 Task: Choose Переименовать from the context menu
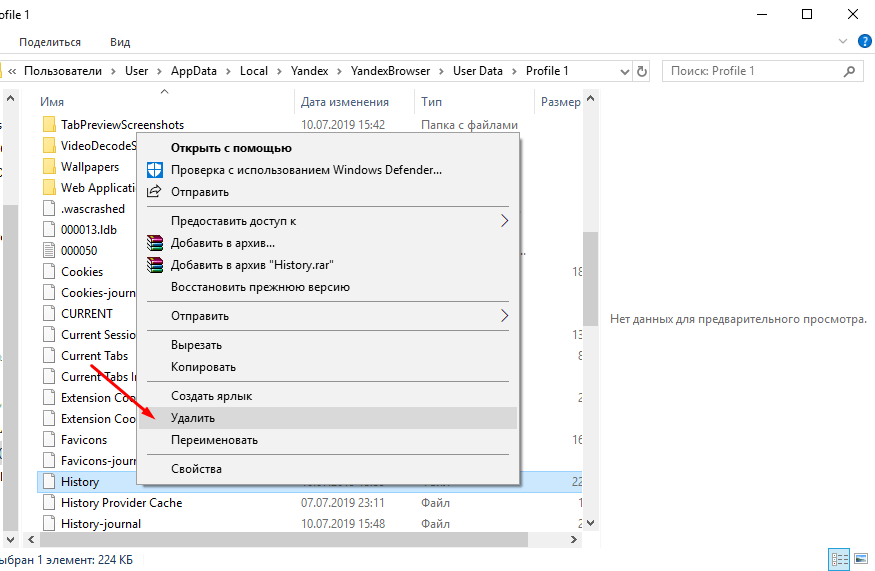[x=328, y=440]
